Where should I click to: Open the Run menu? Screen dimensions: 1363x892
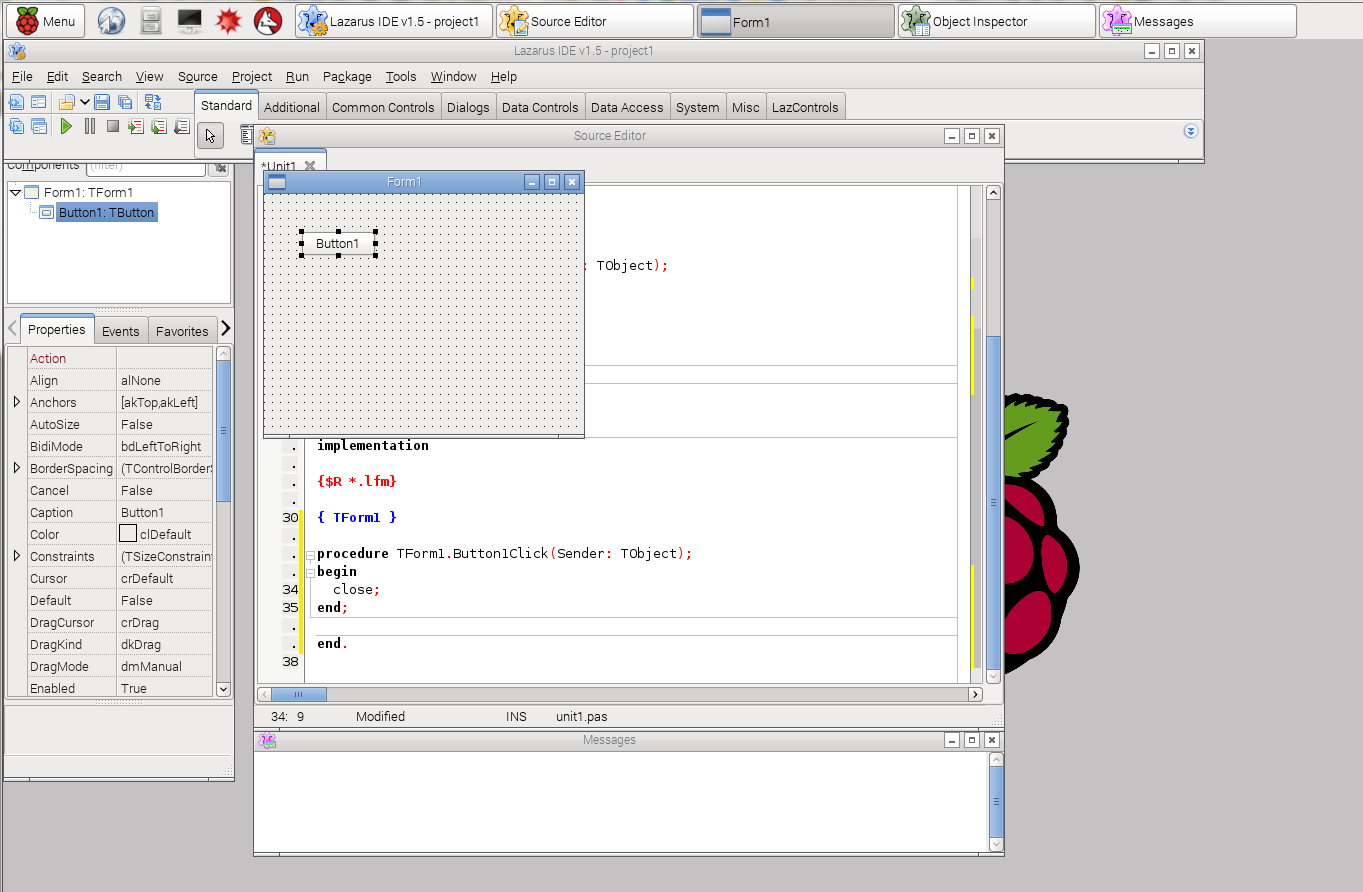297,76
